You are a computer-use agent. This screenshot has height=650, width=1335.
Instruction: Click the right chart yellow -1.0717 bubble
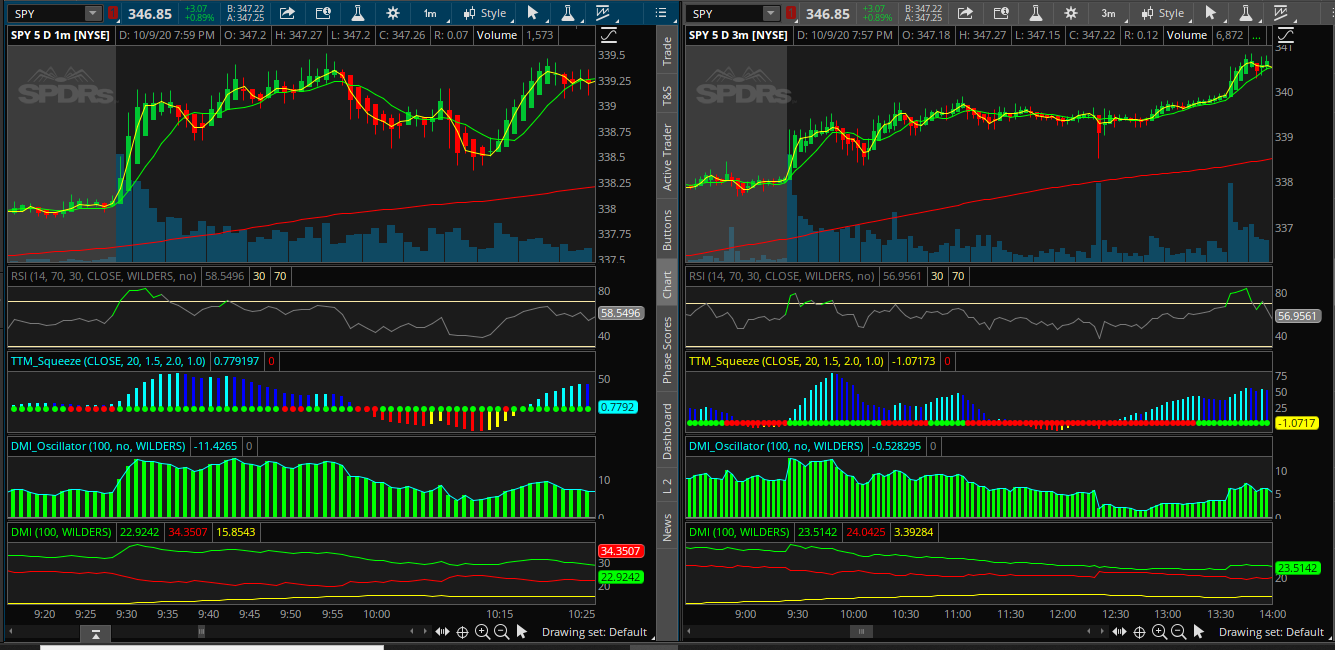[x=1297, y=423]
